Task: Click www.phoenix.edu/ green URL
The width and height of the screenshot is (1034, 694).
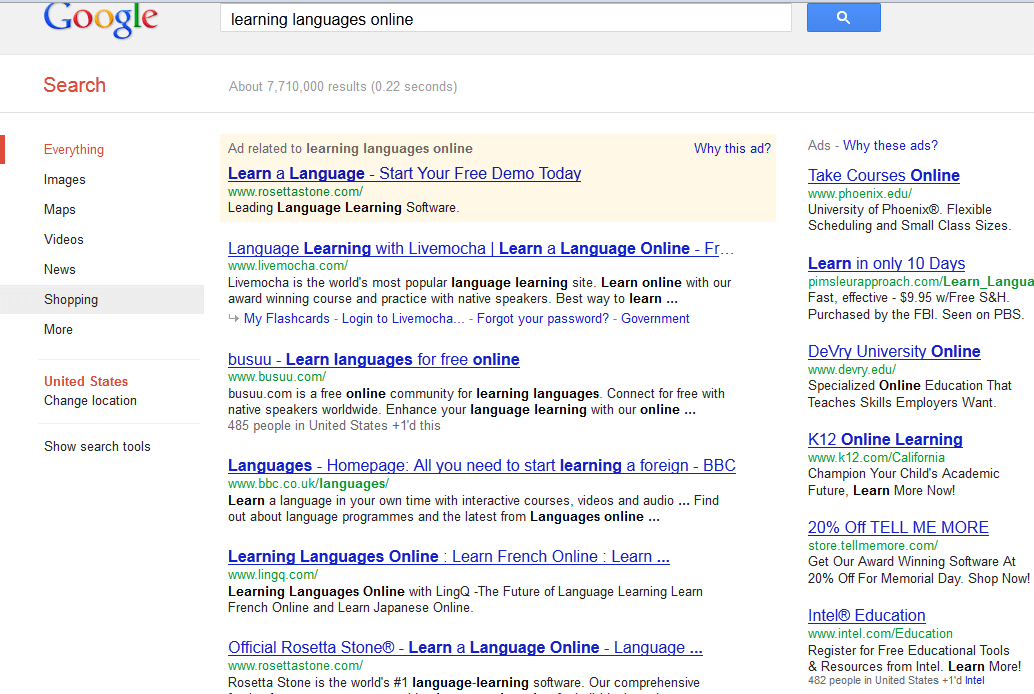Action: click(860, 193)
